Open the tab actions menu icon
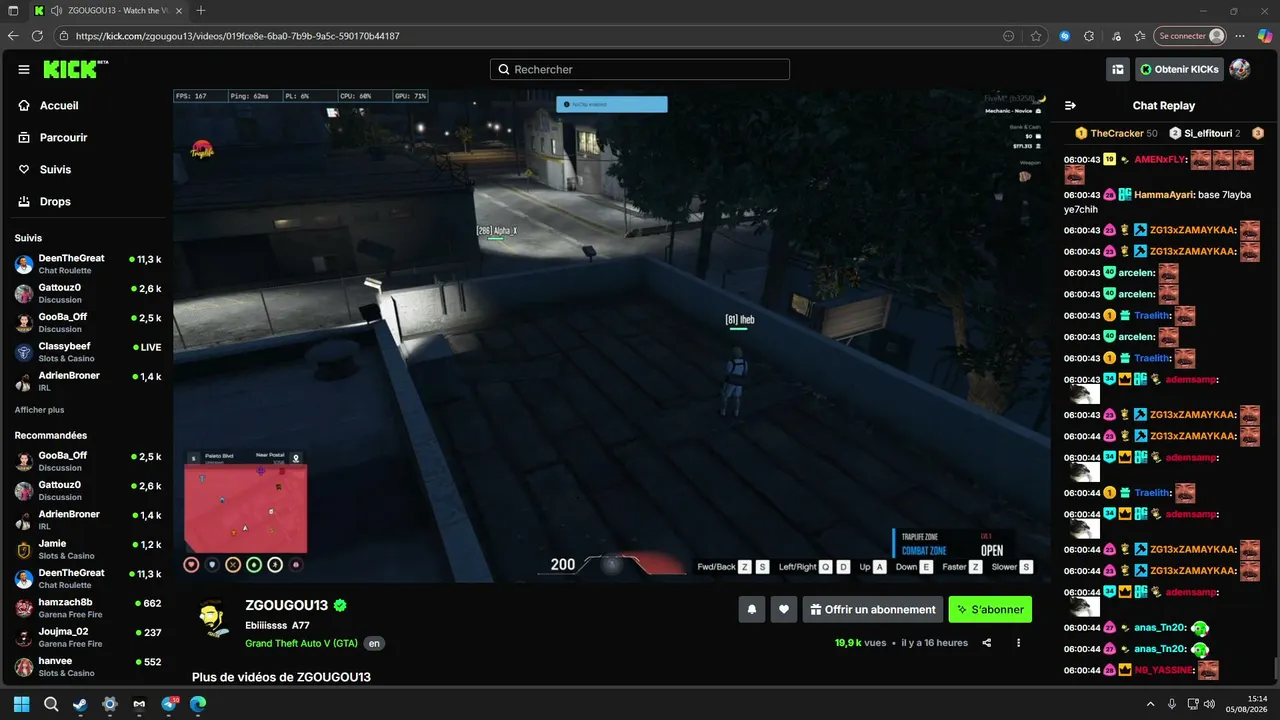The height and width of the screenshot is (720, 1280). tap(13, 10)
